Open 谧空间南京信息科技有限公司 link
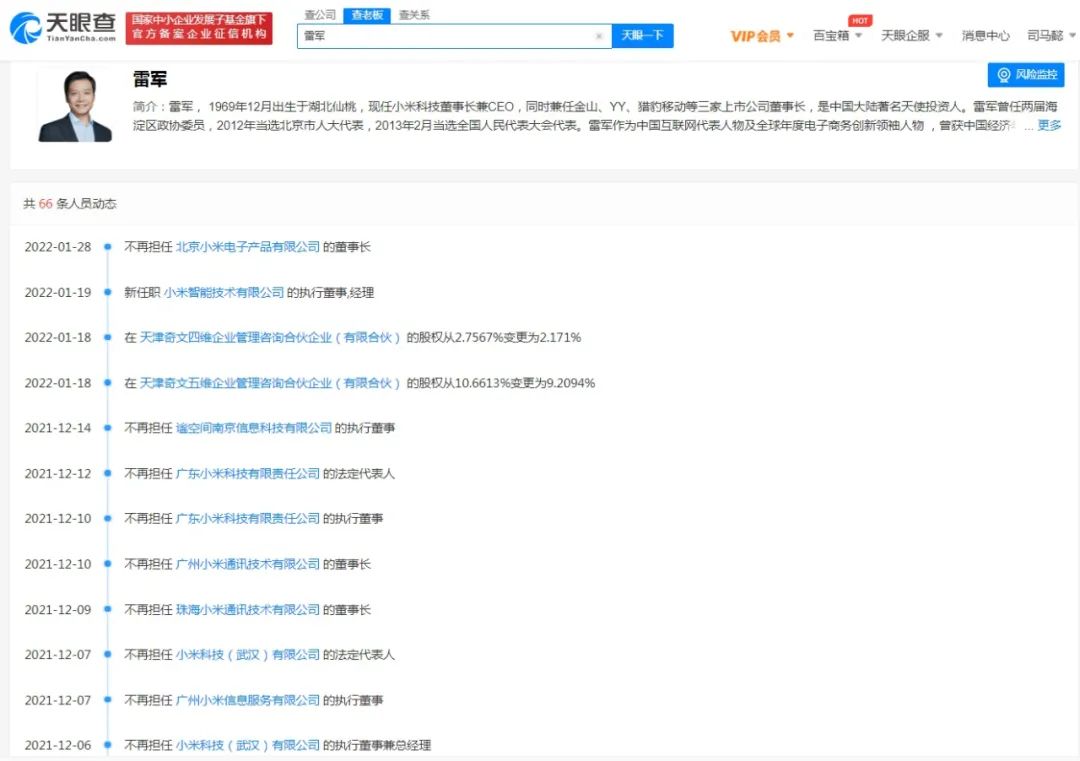Screen dimensions: 1080x761 (254, 428)
